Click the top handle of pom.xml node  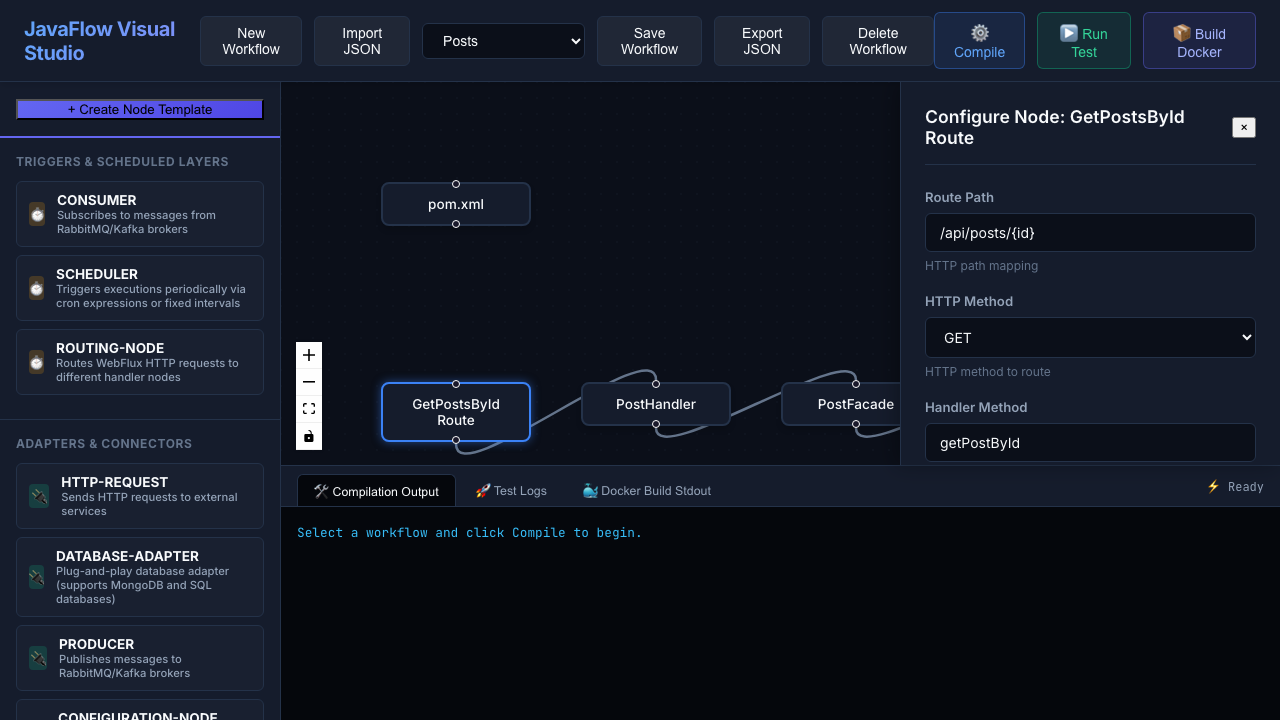[x=456, y=184]
